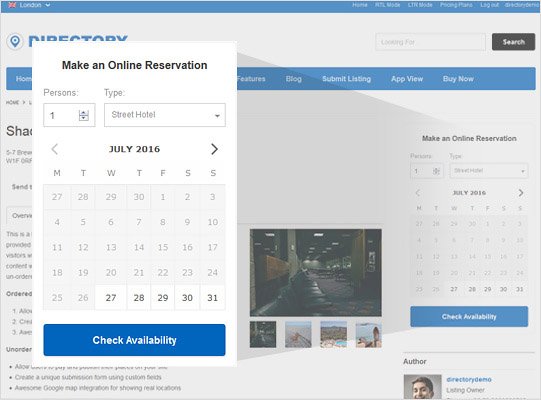Open the Submit Listing menu item

point(346,79)
